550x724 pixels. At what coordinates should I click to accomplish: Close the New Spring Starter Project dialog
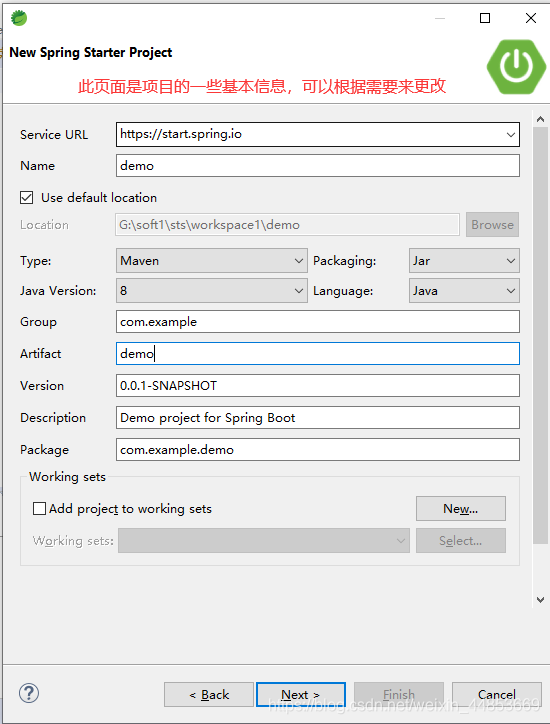pos(531,18)
